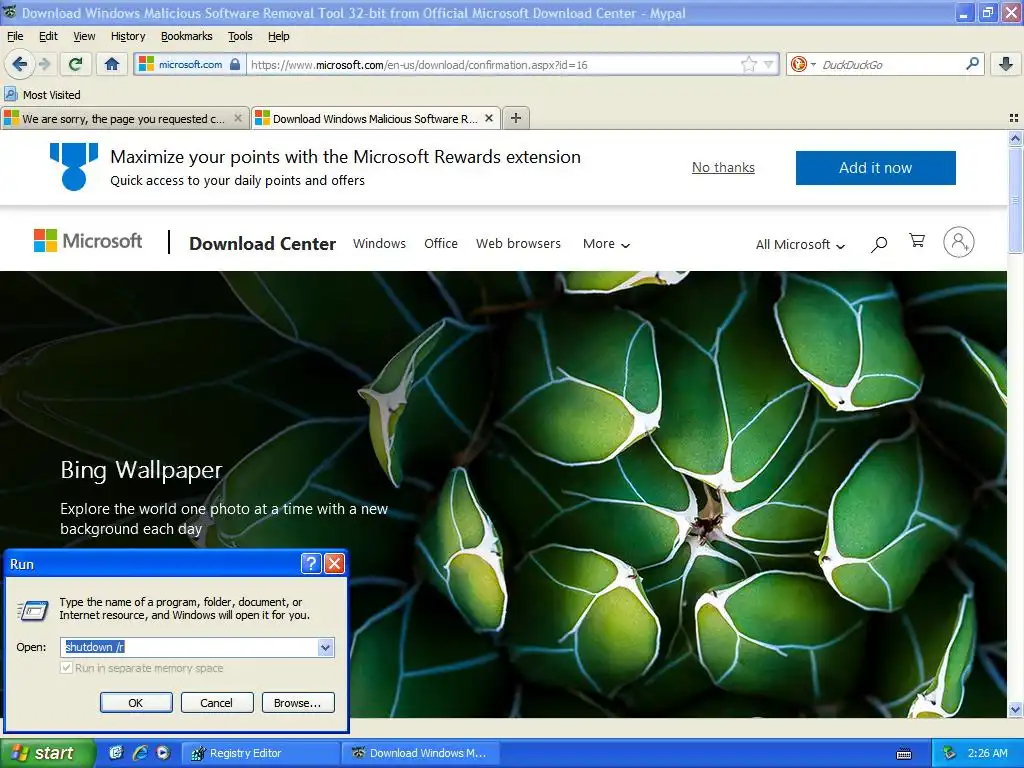Close the Run dialog with red X
The image size is (1024, 768).
[x=334, y=564]
